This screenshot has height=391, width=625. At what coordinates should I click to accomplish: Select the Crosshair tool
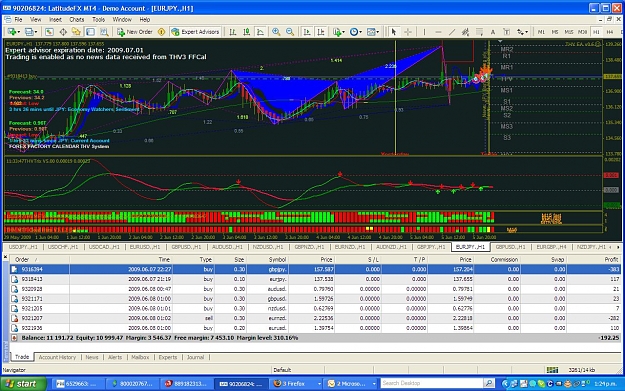(x=408, y=32)
